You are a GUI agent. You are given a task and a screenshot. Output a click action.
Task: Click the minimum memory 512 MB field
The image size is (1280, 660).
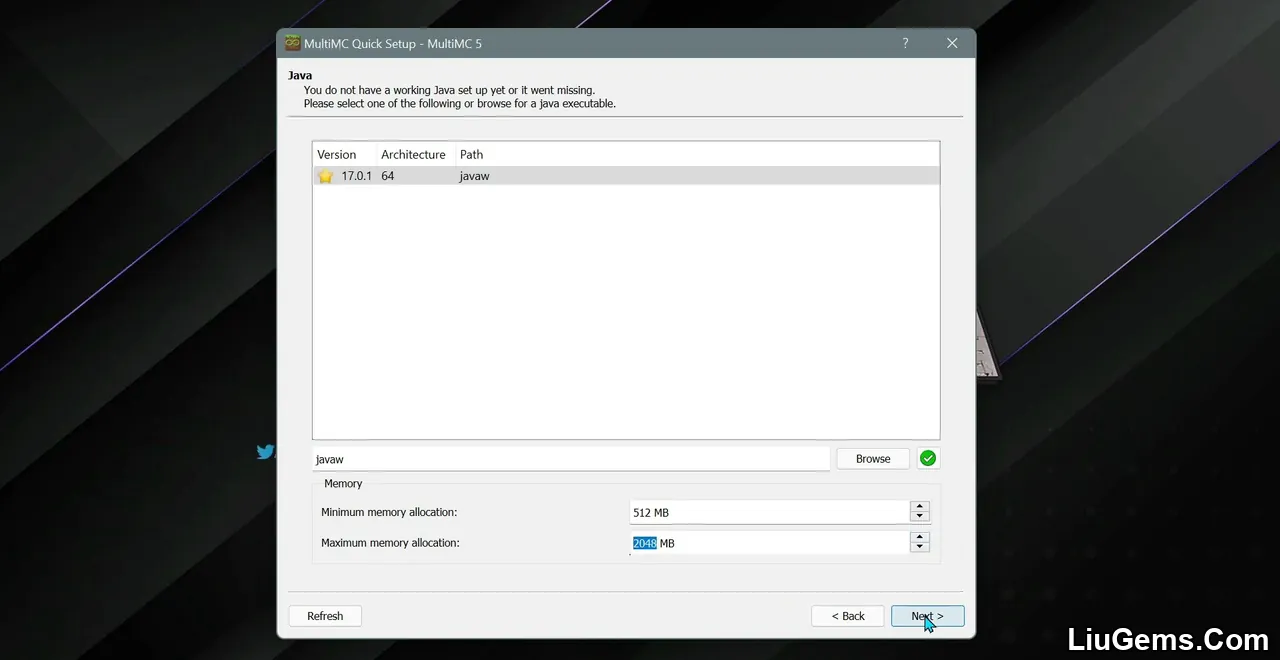point(770,512)
